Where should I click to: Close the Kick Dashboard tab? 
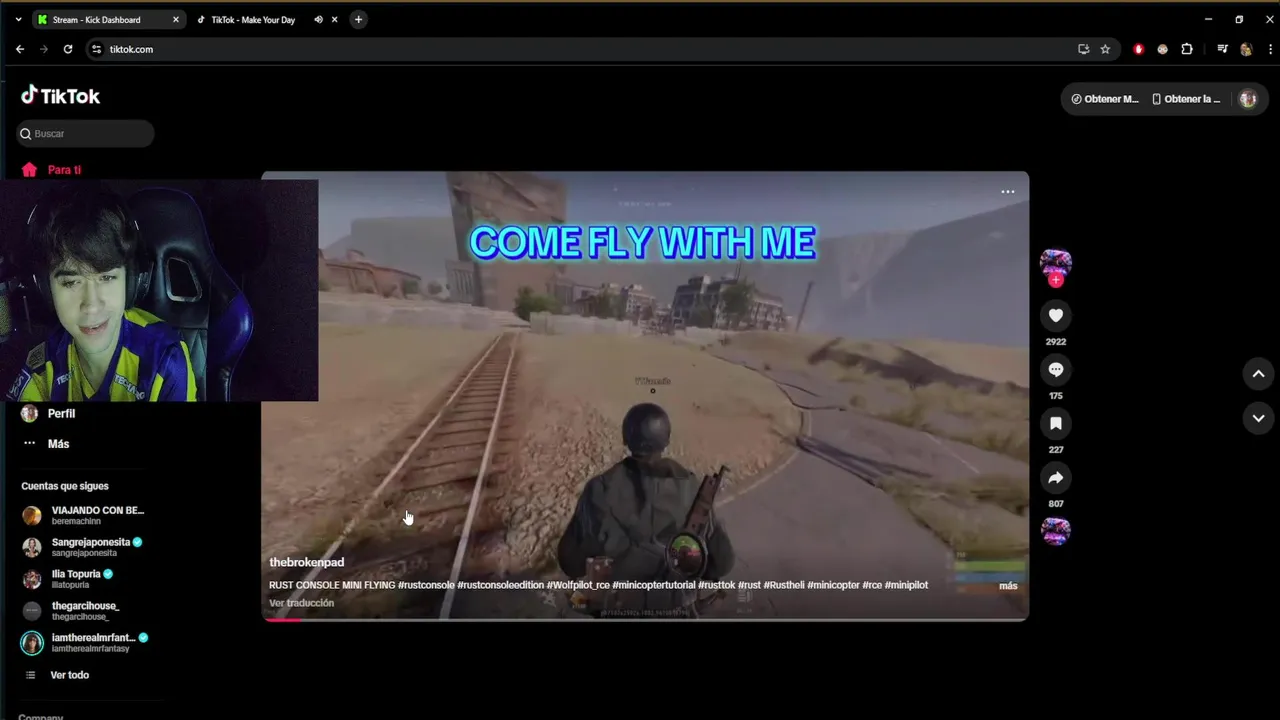pyautogui.click(x=175, y=20)
